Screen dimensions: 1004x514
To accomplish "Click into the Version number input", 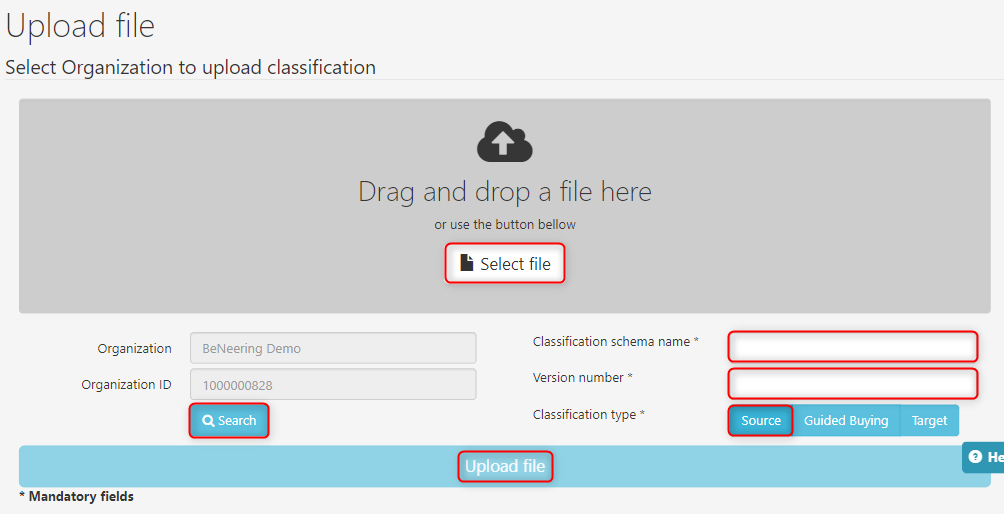I will pyautogui.click(x=852, y=383).
